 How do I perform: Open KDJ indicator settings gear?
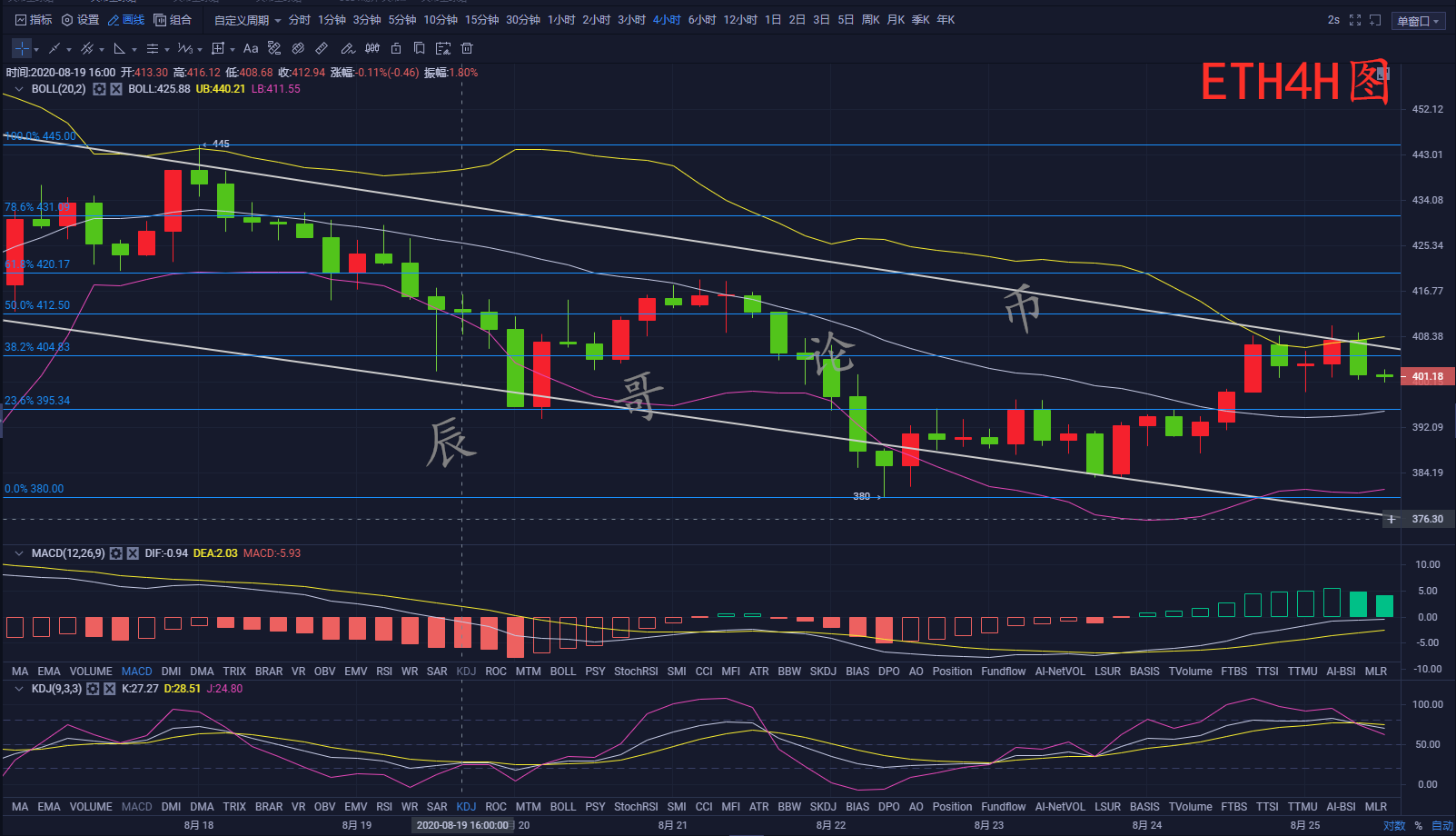[x=93, y=689]
